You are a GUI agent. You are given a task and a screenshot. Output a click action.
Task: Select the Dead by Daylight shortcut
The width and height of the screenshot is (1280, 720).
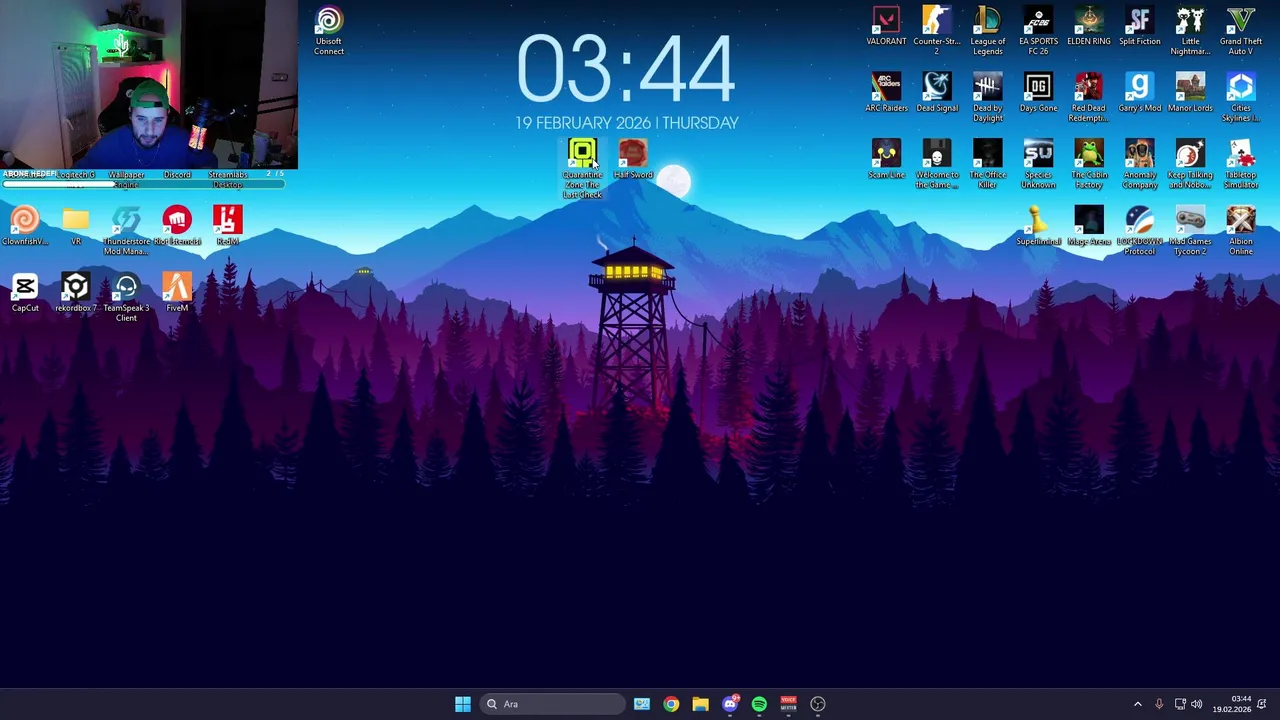tap(988, 97)
